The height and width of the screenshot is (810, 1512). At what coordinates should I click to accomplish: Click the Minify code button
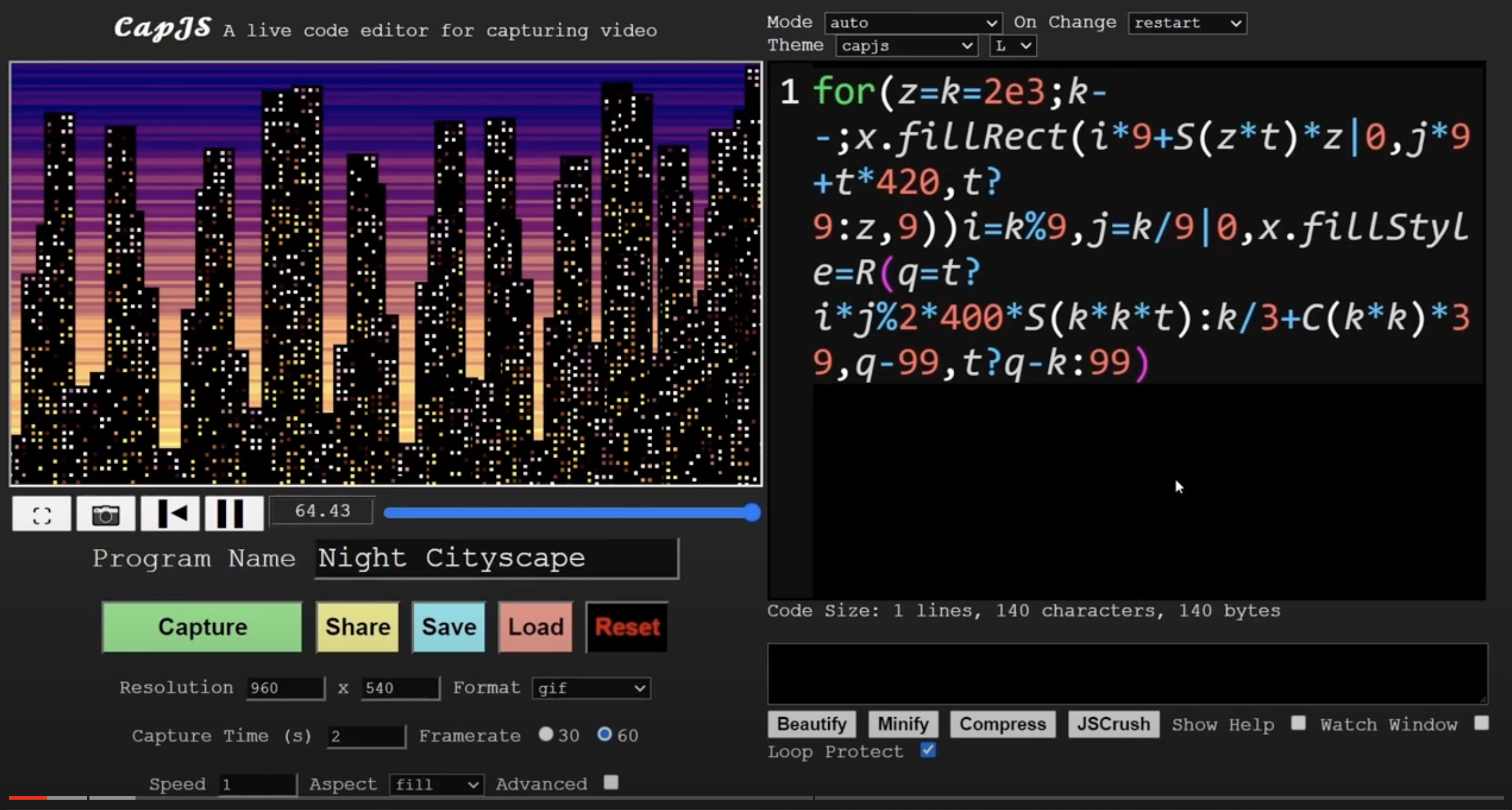(x=902, y=724)
